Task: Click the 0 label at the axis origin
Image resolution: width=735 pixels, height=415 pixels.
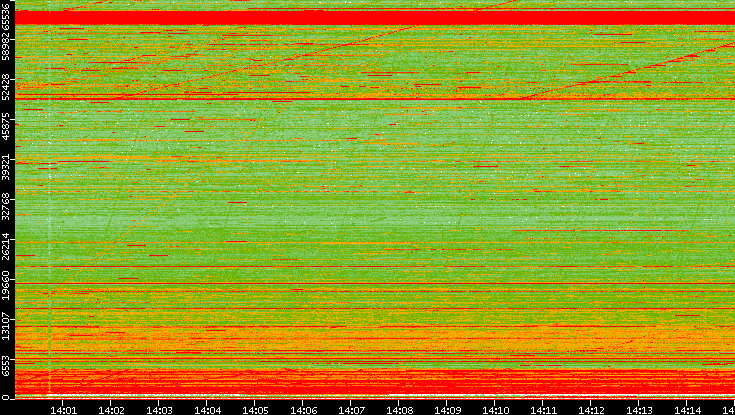Action: (x=5, y=398)
